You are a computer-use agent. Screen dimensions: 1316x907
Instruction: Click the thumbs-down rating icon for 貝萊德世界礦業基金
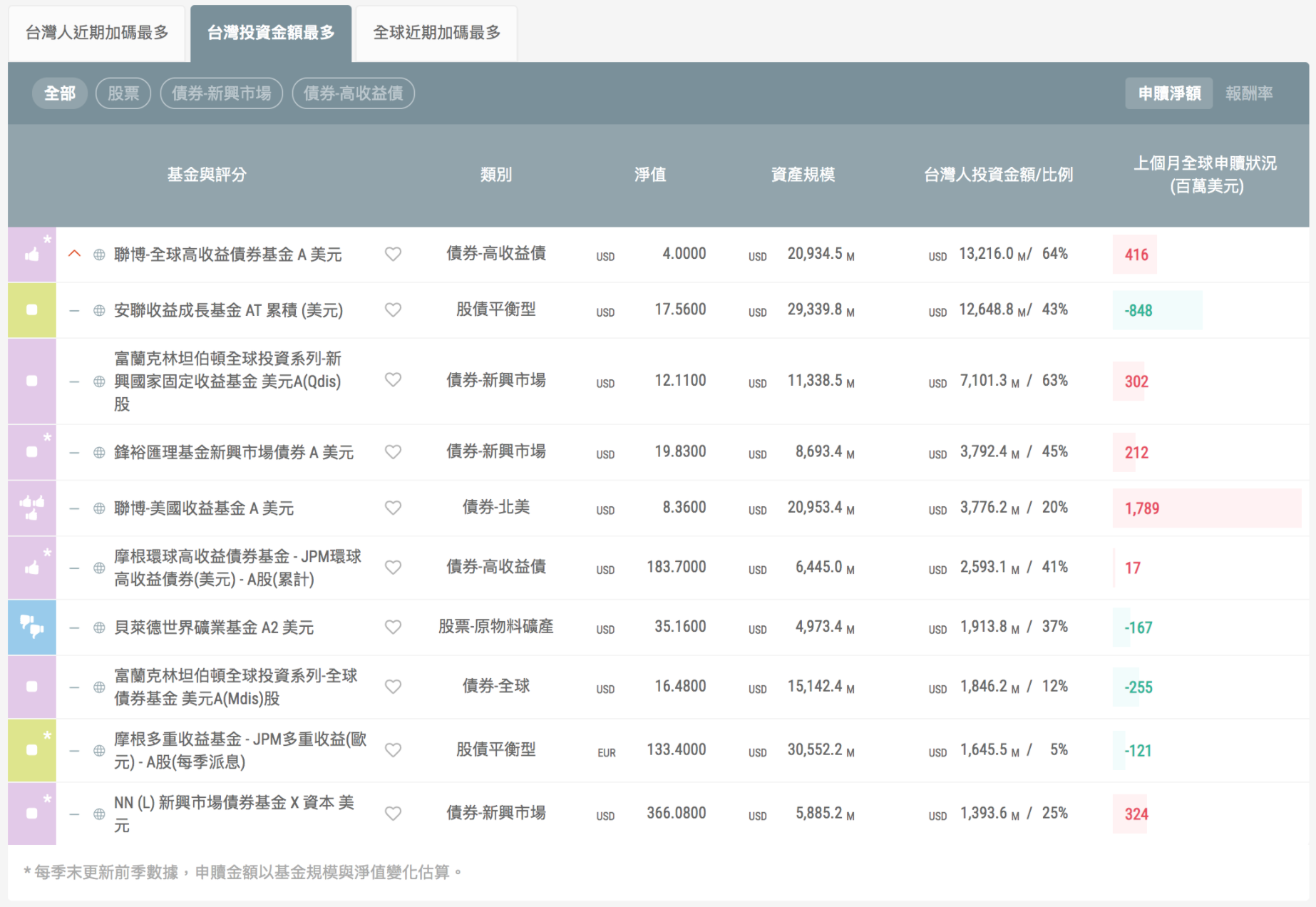tap(32, 627)
